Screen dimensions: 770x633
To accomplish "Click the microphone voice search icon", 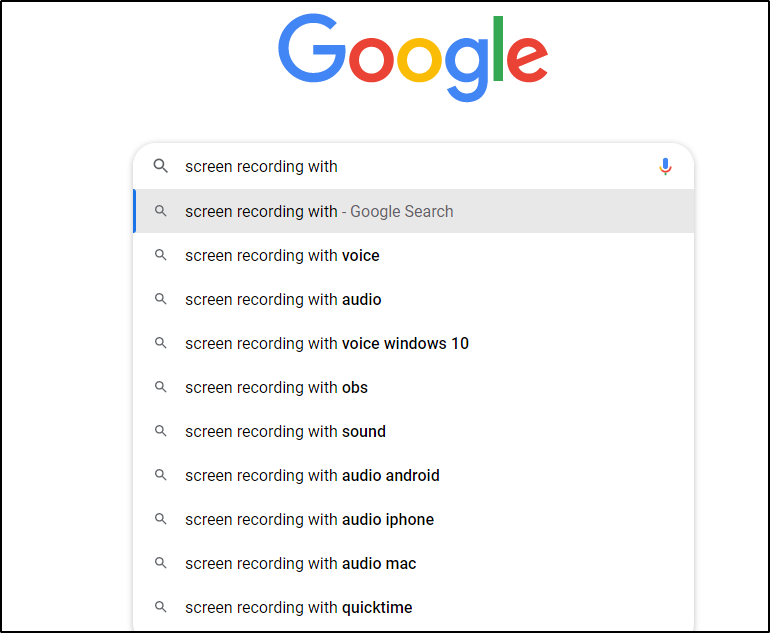I will pyautogui.click(x=665, y=167).
